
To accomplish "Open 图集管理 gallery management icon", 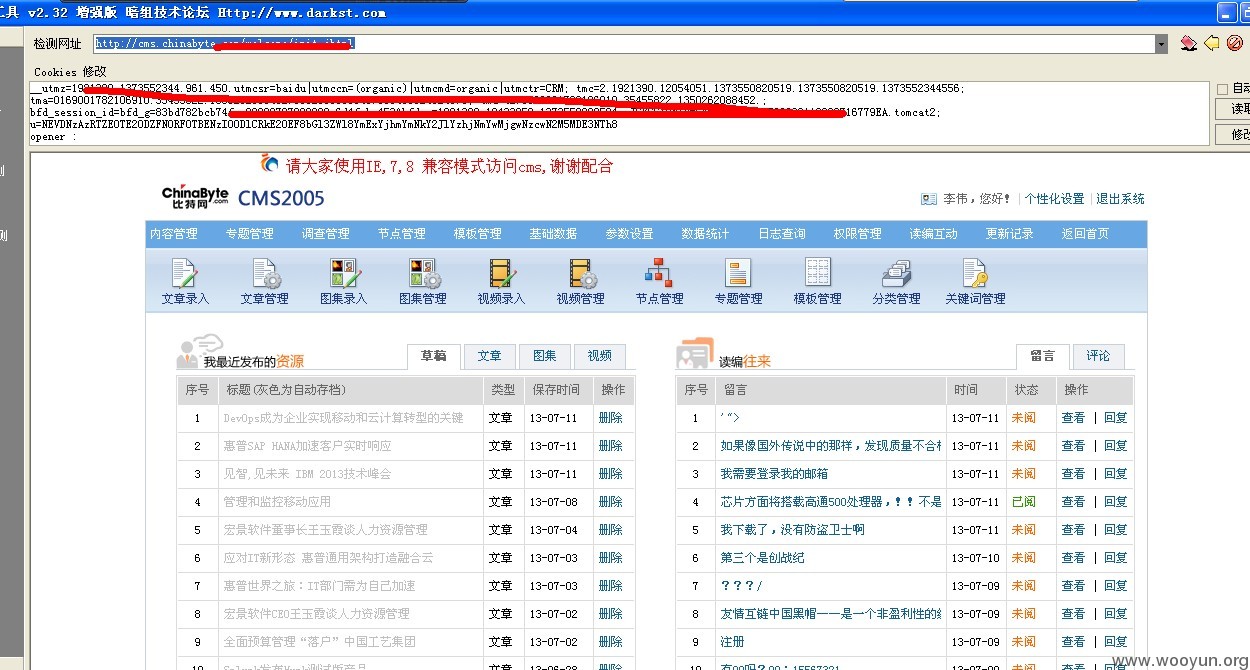I will [423, 282].
